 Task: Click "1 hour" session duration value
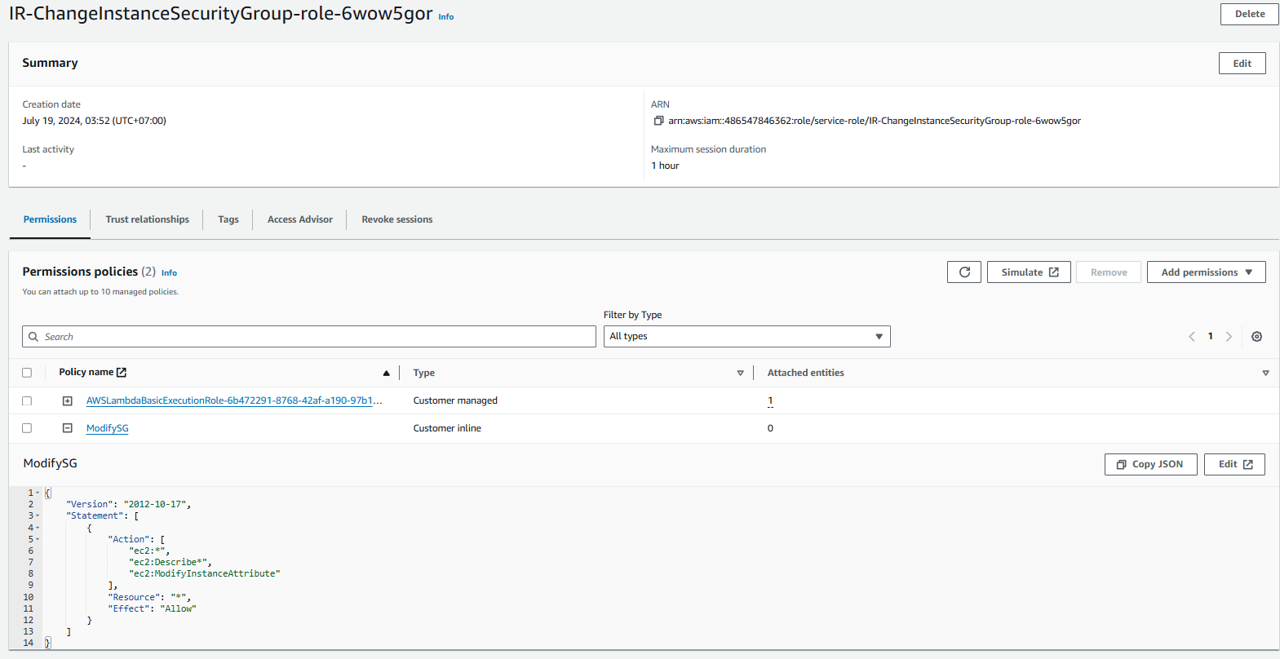(x=665, y=166)
